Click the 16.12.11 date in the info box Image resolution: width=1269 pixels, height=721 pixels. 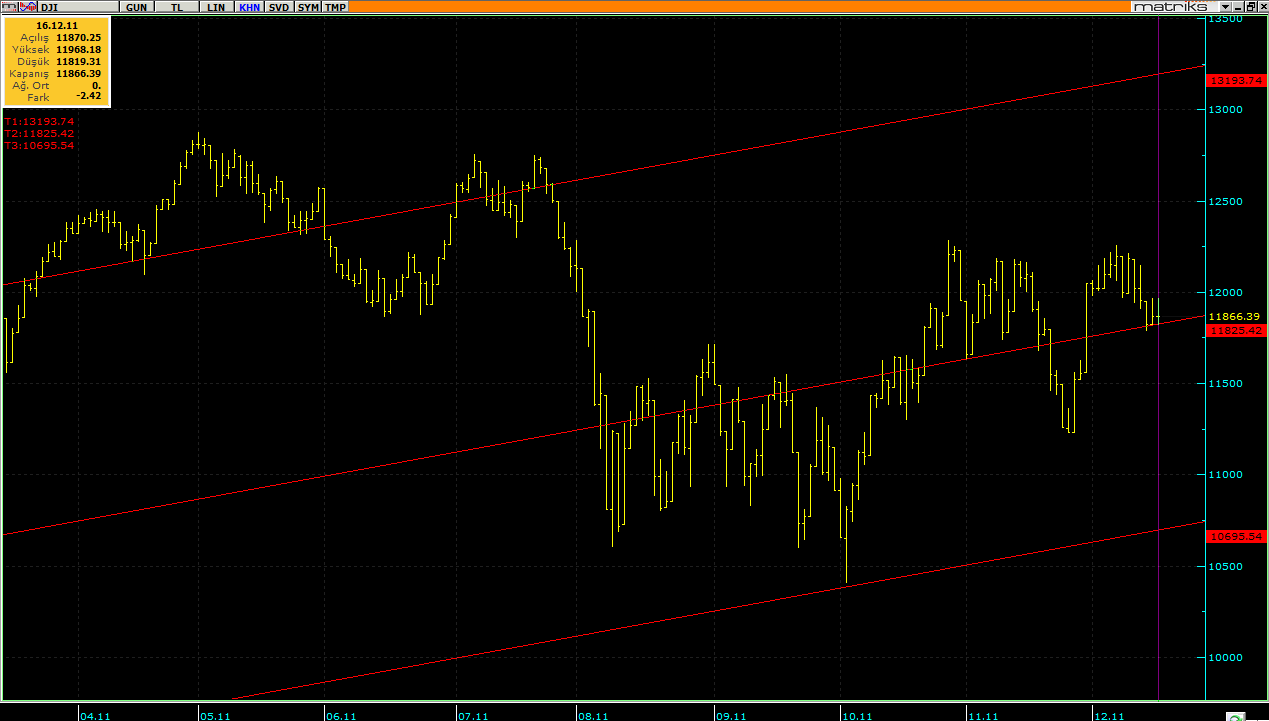[x=56, y=24]
